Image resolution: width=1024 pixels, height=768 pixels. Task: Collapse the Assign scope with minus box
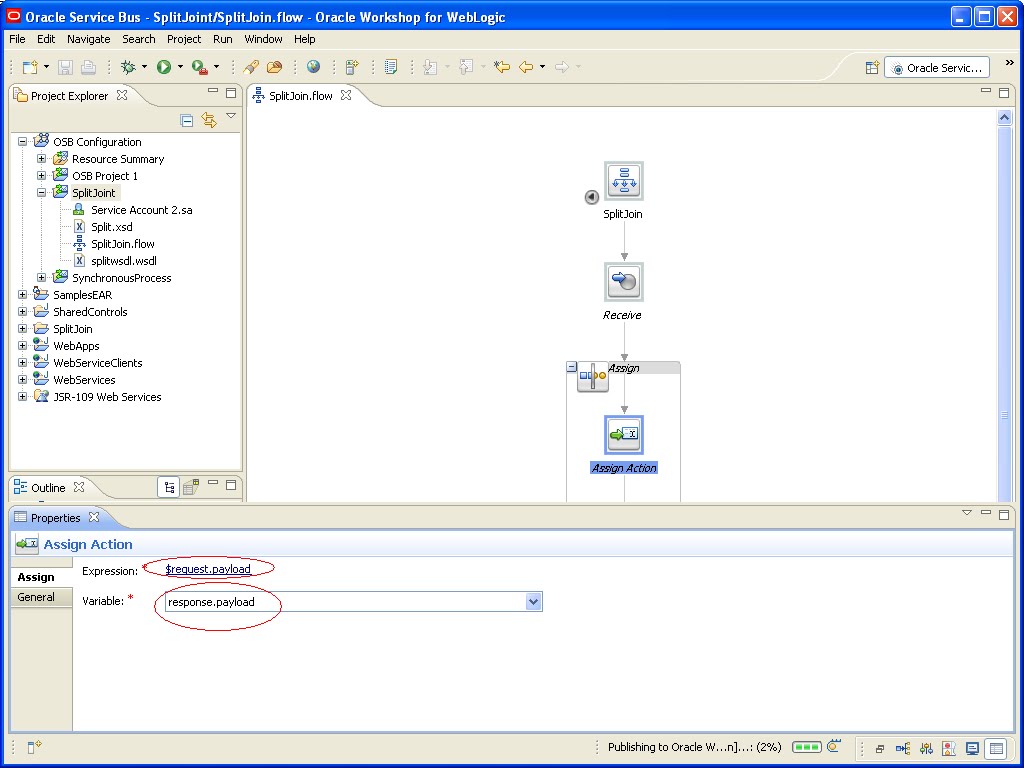tap(571, 367)
